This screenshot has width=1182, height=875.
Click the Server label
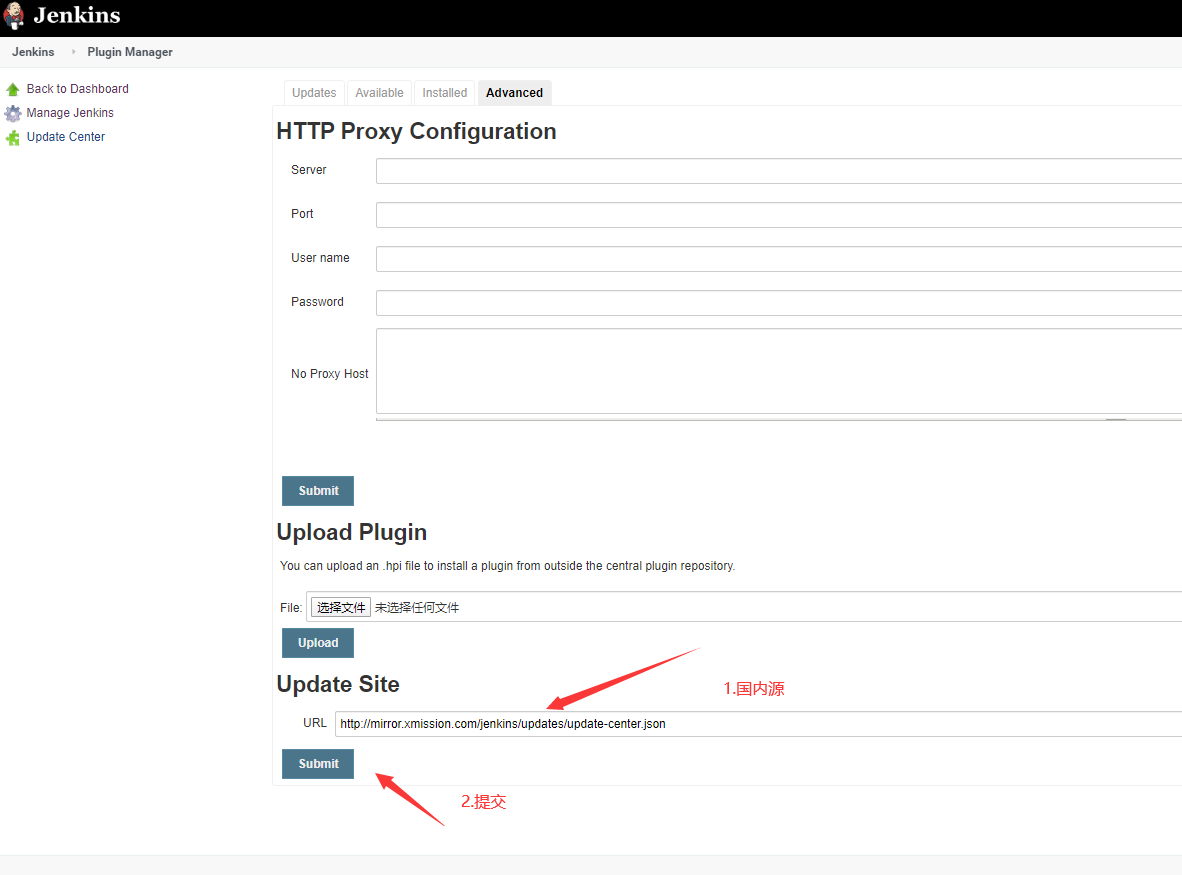tap(308, 170)
